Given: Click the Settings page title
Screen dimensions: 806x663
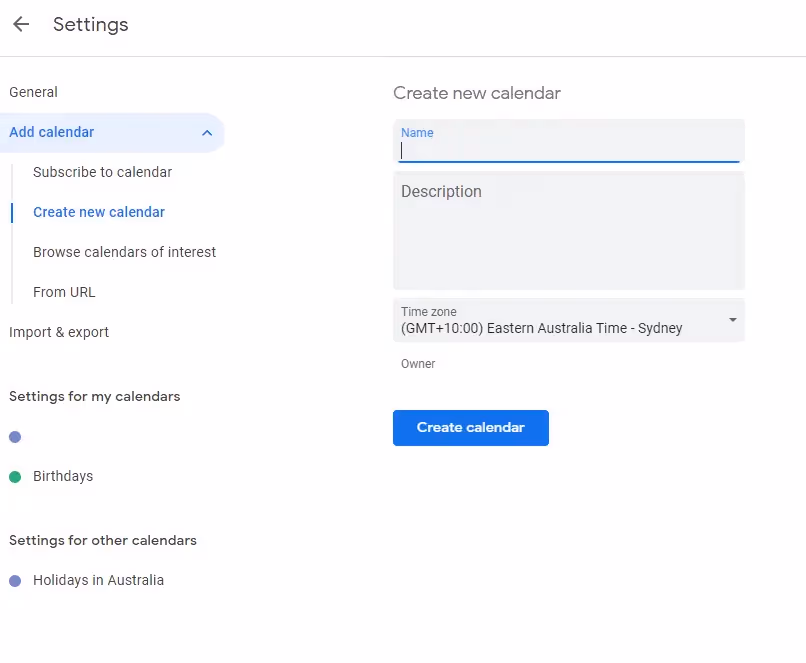Looking at the screenshot, I should point(90,24).
